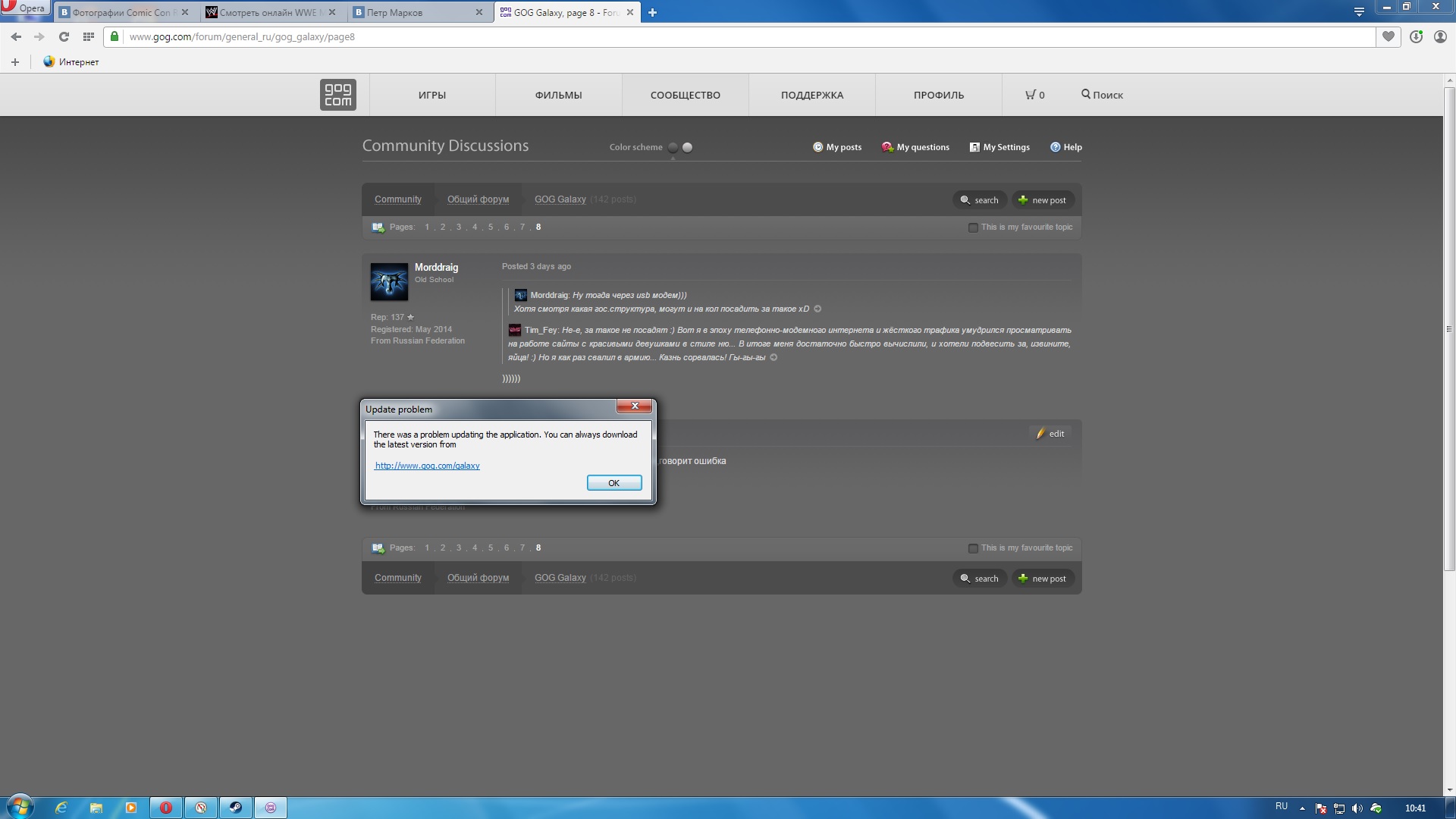Open the Интернет bookmark

(x=71, y=62)
